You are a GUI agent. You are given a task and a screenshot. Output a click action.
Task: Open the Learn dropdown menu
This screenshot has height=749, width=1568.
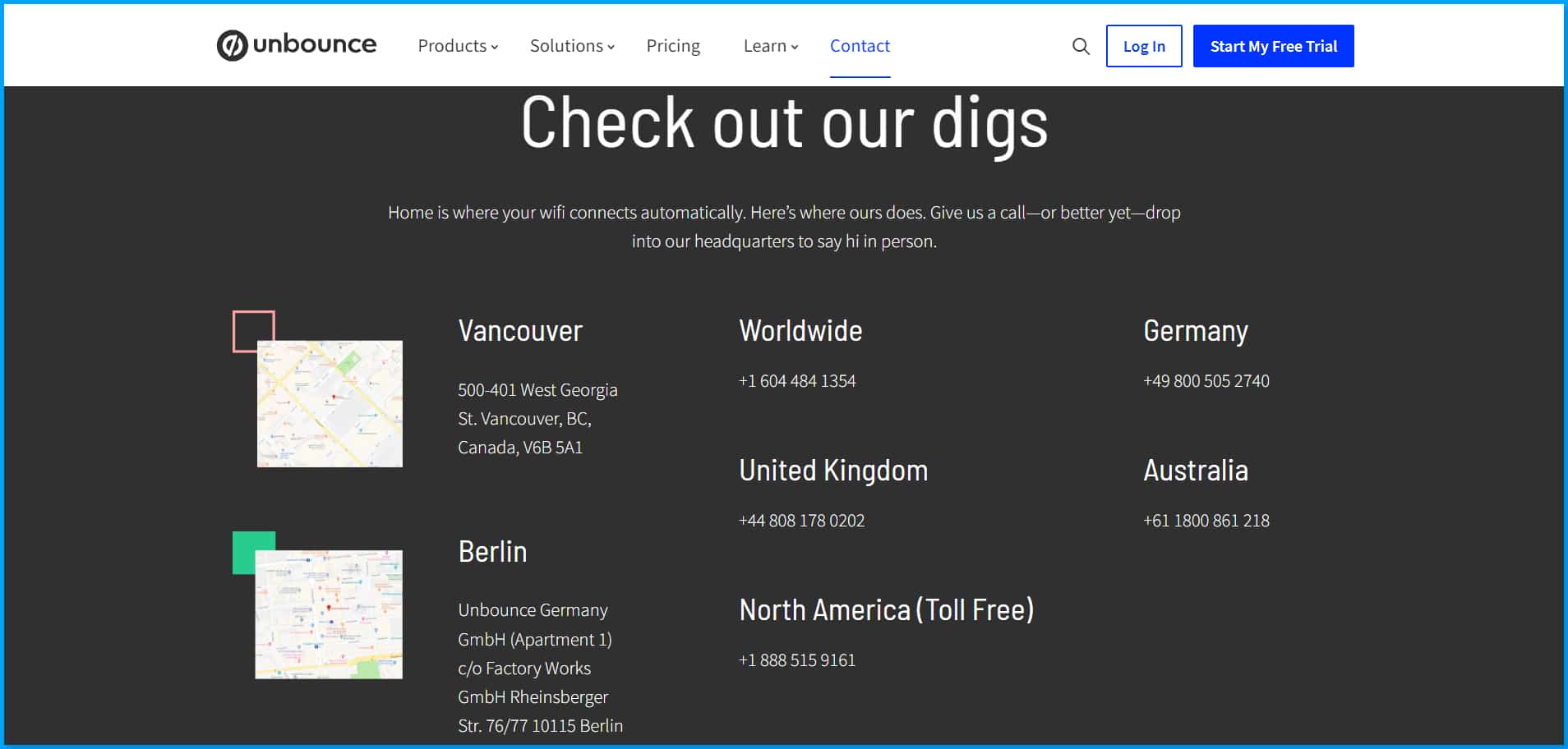(x=770, y=46)
